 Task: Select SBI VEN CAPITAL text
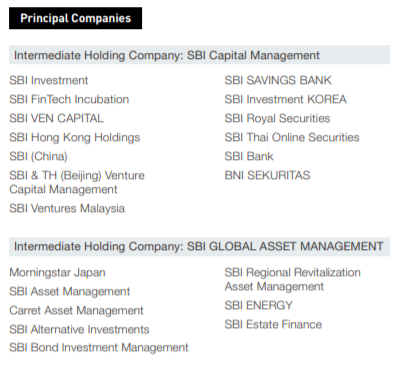(x=57, y=118)
